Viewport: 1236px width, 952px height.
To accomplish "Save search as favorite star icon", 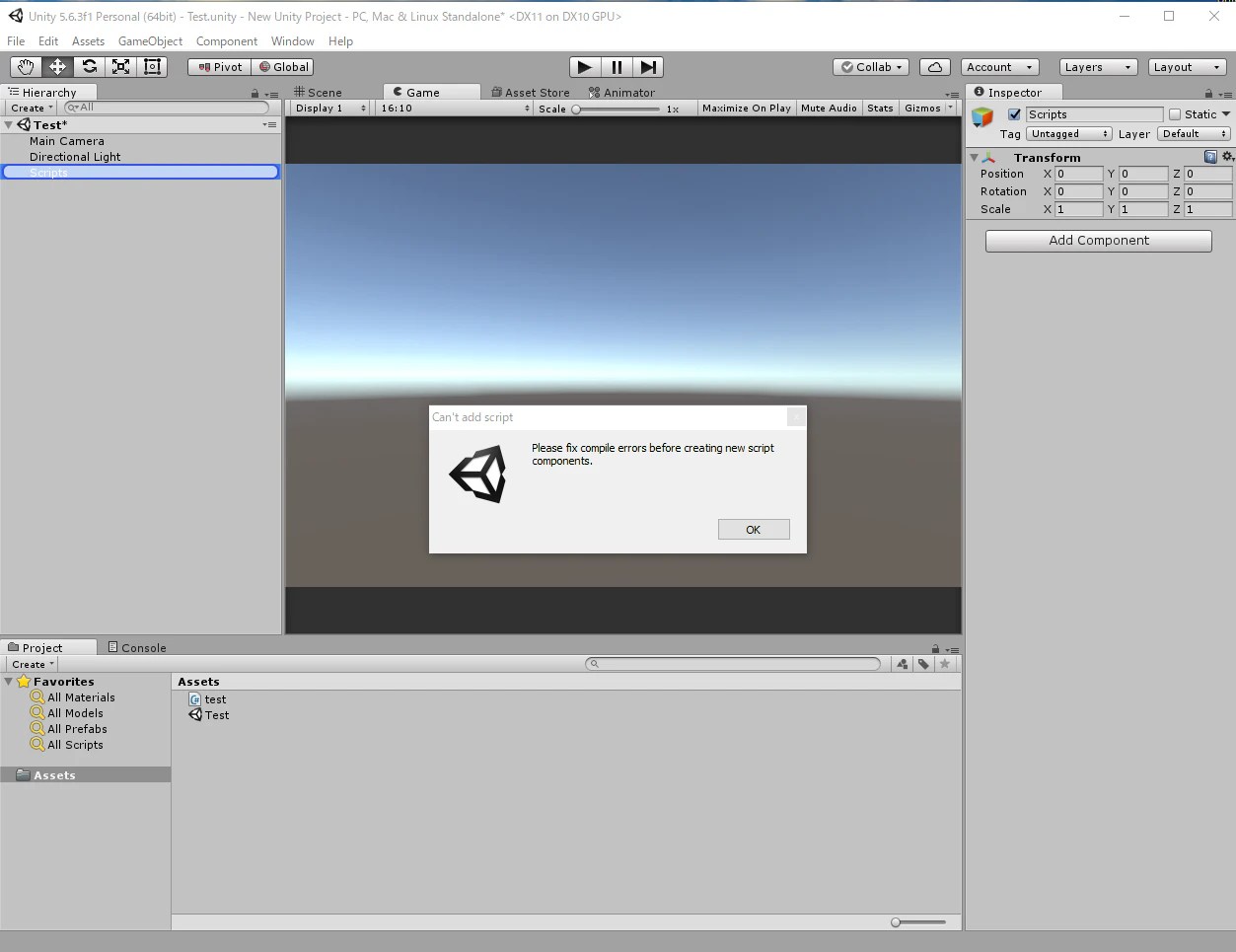I will coord(945,664).
